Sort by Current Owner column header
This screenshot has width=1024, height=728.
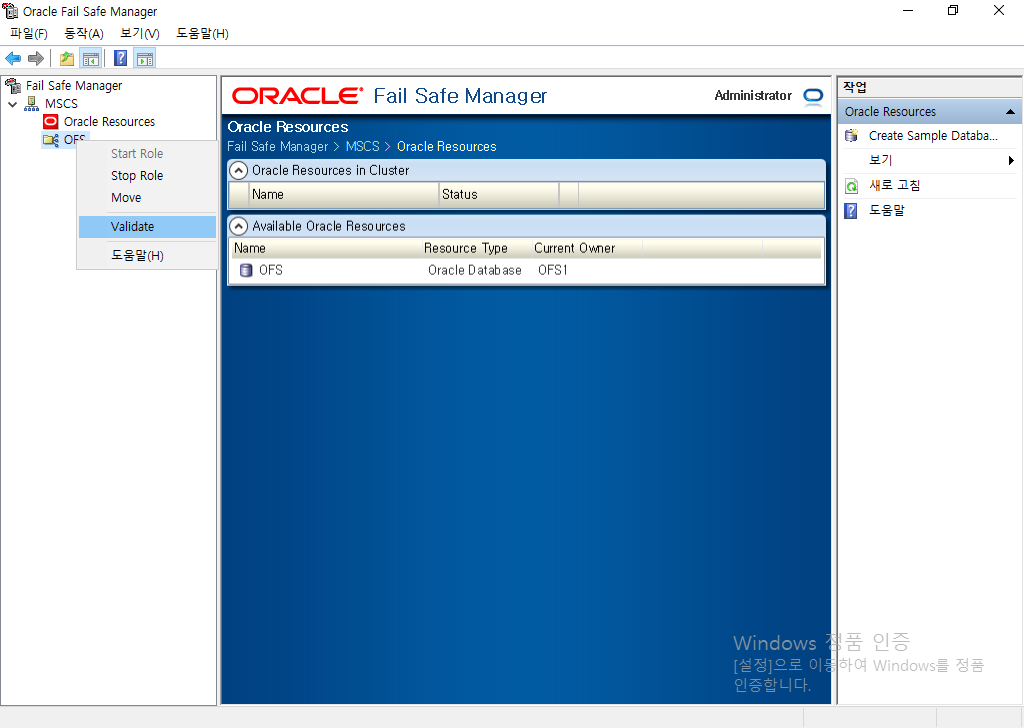point(586,248)
